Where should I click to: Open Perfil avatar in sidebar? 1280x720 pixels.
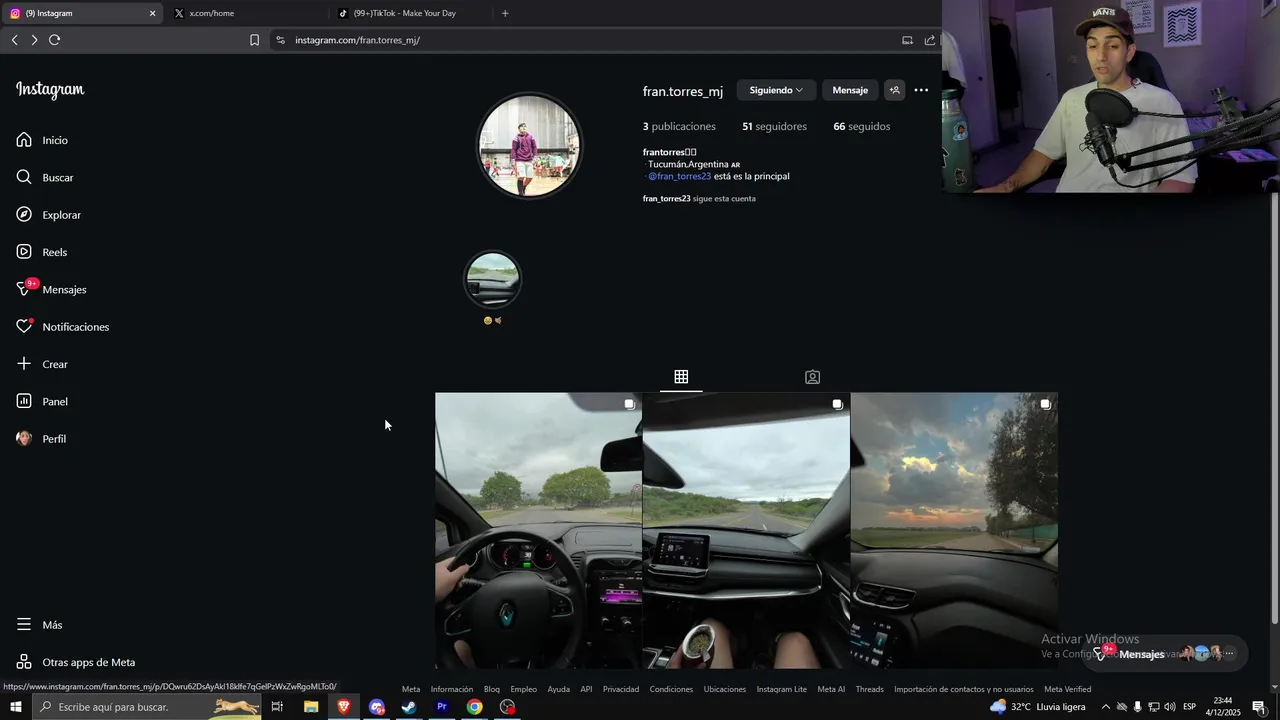click(x=24, y=438)
